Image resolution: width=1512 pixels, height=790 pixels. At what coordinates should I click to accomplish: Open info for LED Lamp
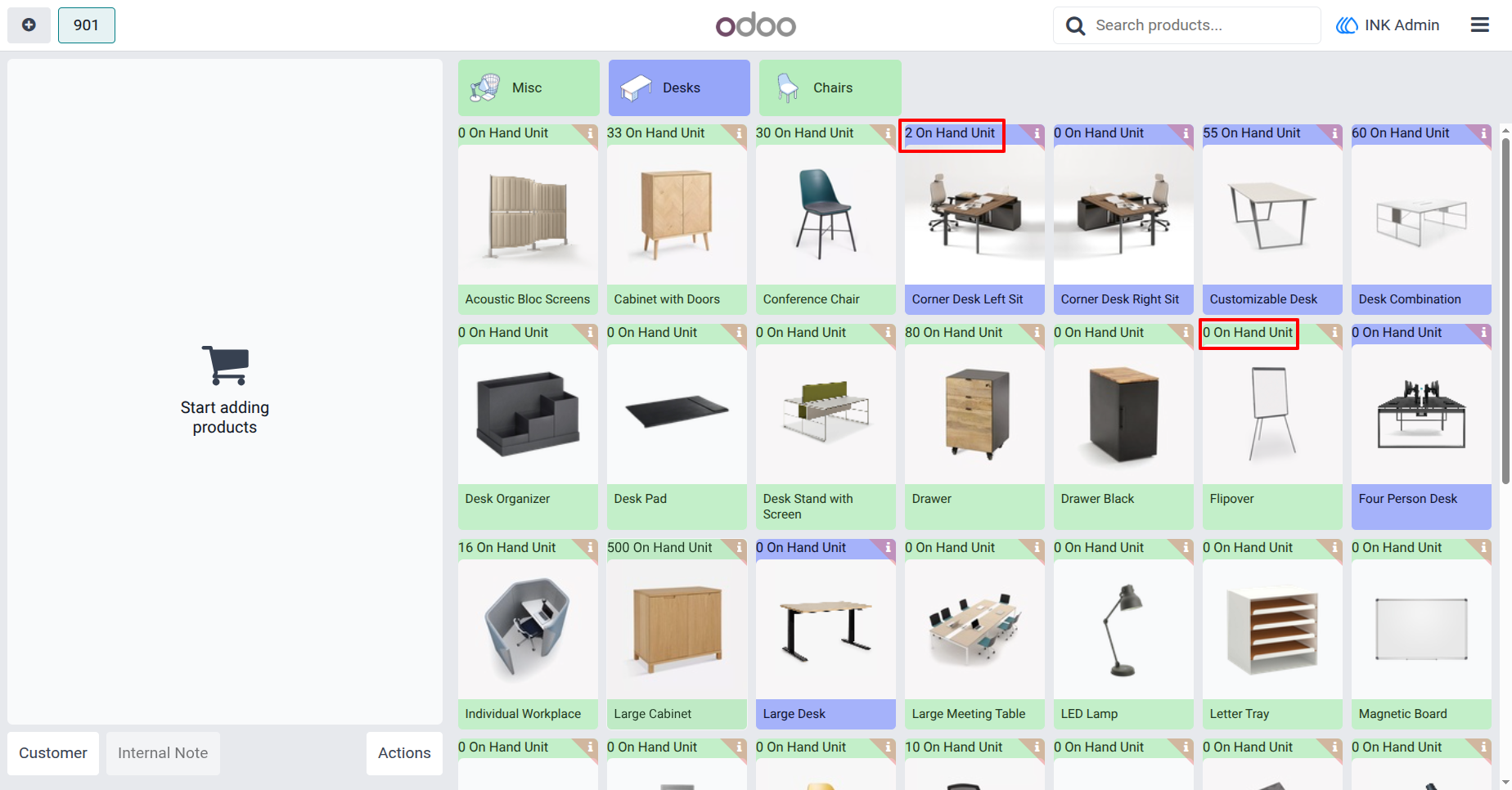tap(1186, 548)
